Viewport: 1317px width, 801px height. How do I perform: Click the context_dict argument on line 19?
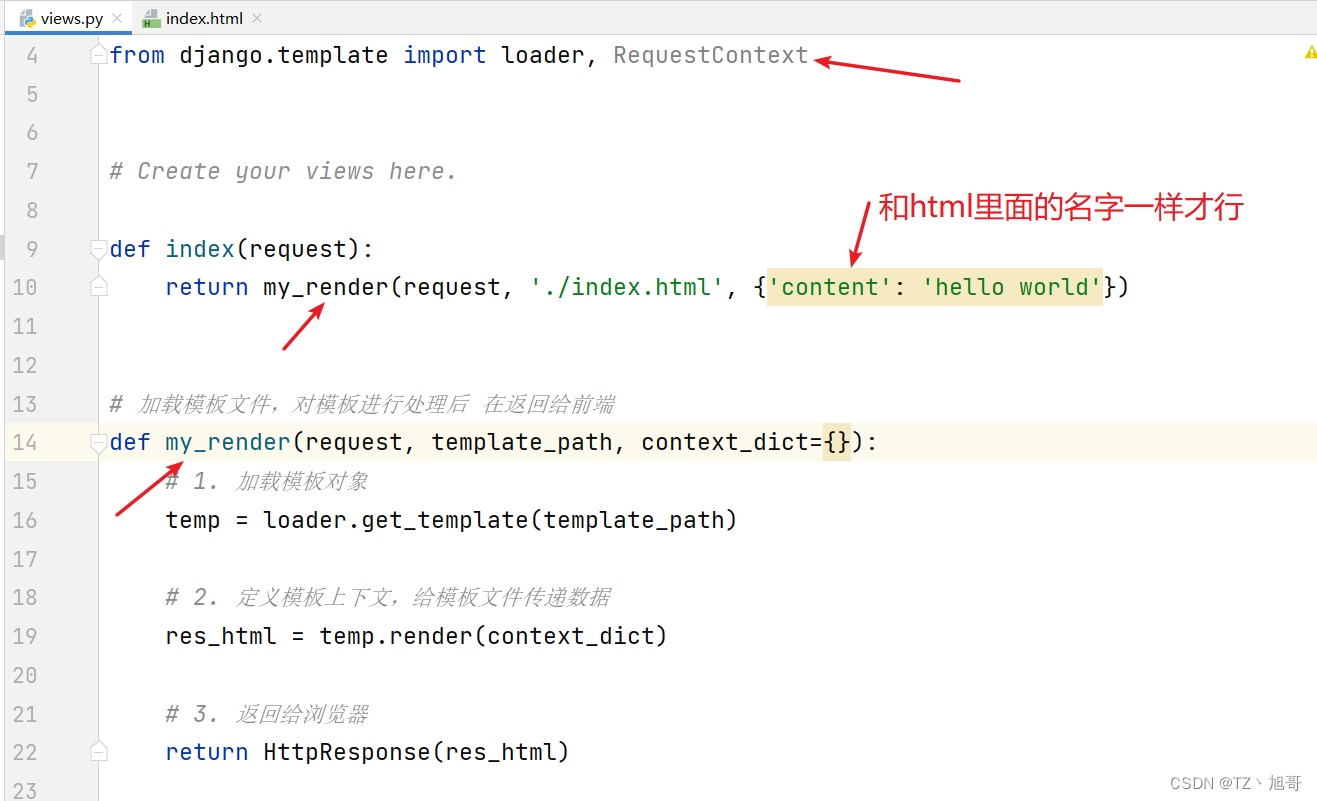(570, 636)
